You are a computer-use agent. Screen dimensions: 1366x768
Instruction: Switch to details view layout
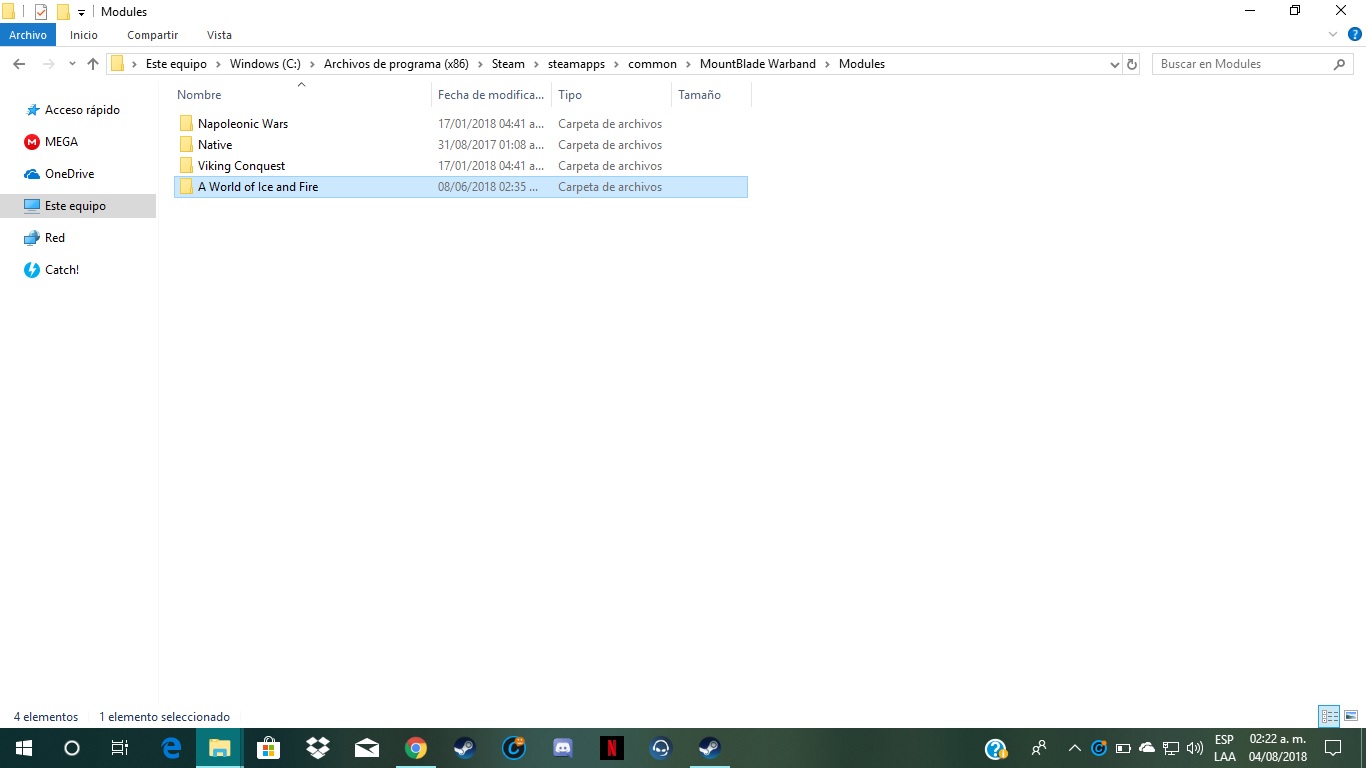coord(1329,716)
